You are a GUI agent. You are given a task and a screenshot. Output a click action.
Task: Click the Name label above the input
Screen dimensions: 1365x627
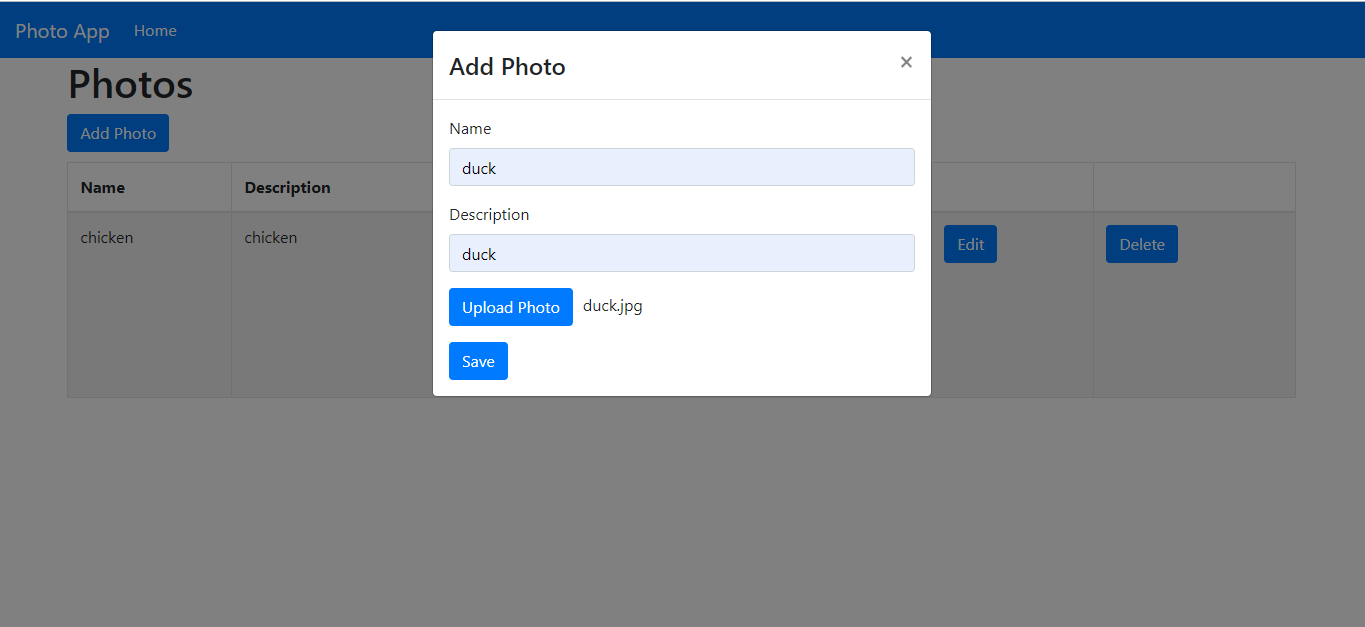coord(470,128)
